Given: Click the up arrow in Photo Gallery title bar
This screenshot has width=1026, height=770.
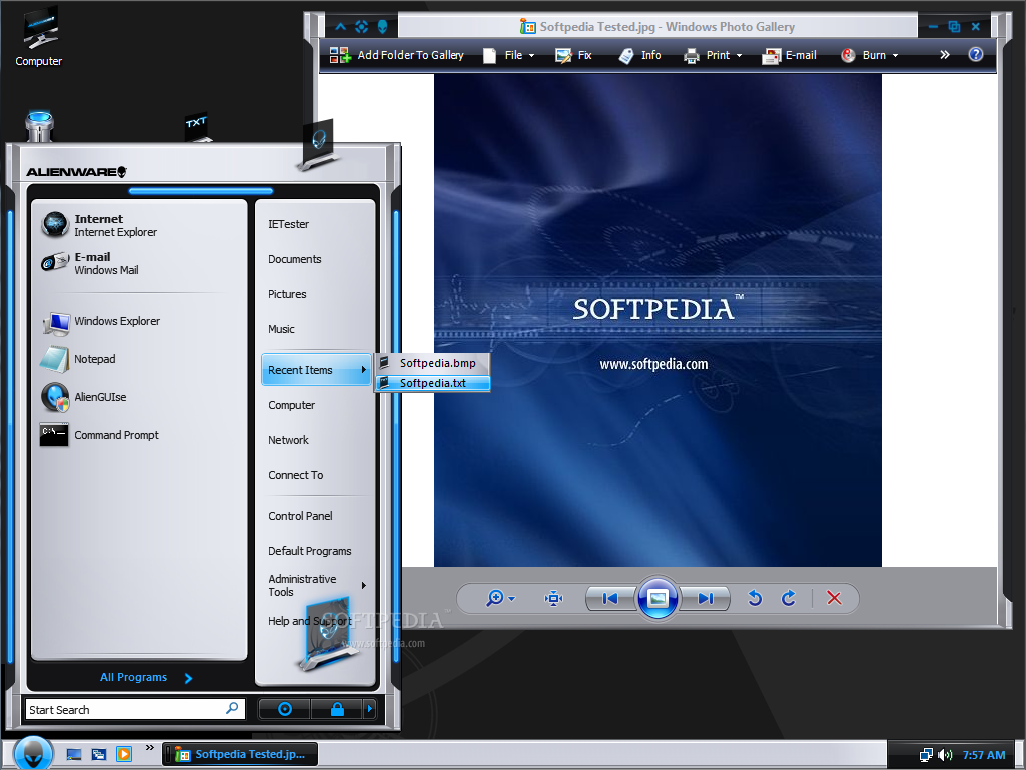Looking at the screenshot, I should [x=340, y=27].
